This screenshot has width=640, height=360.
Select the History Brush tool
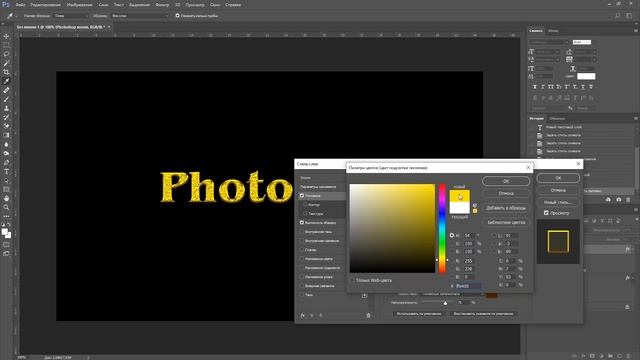[6, 117]
